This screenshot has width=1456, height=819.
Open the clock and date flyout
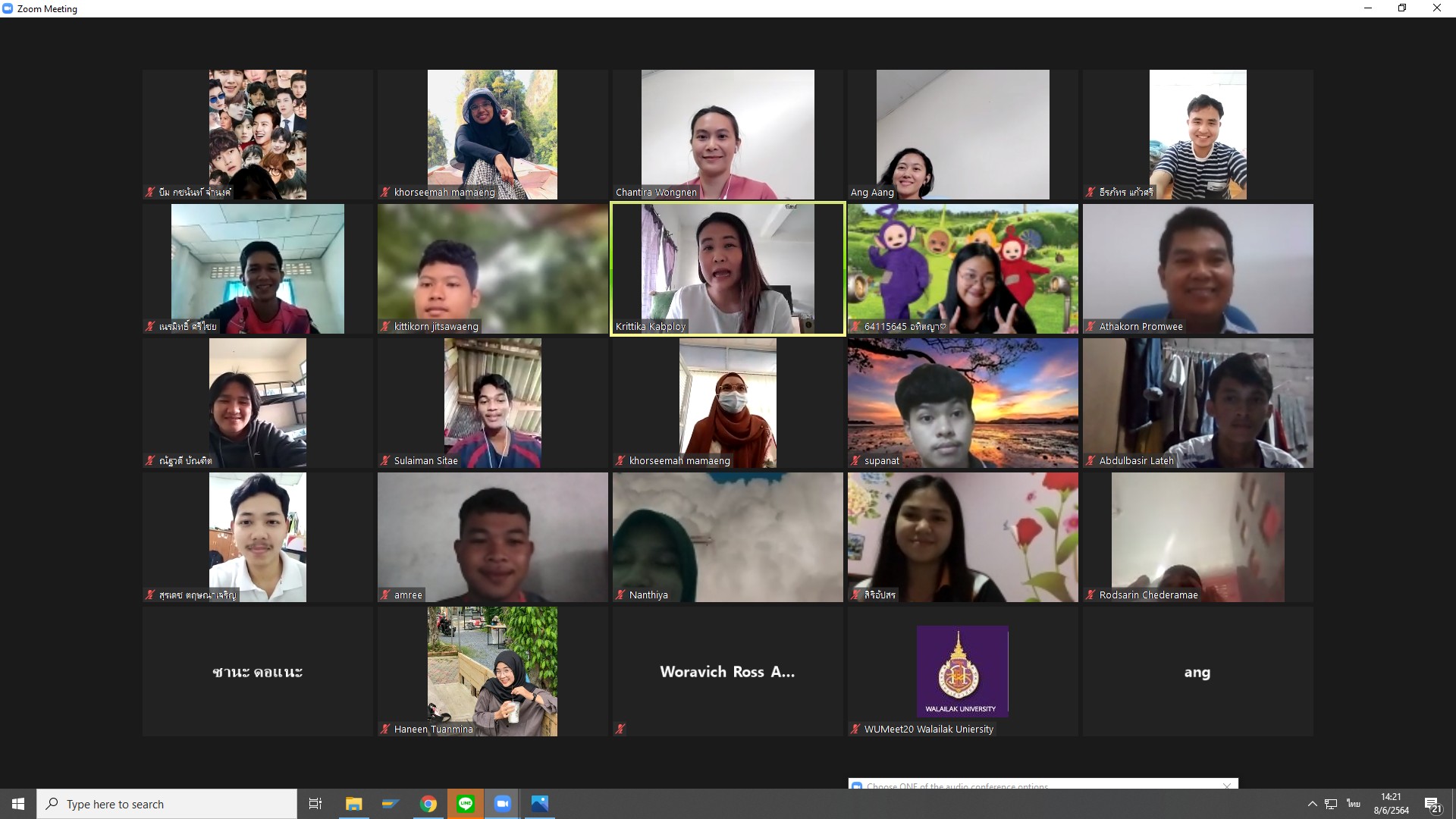pyautogui.click(x=1391, y=804)
